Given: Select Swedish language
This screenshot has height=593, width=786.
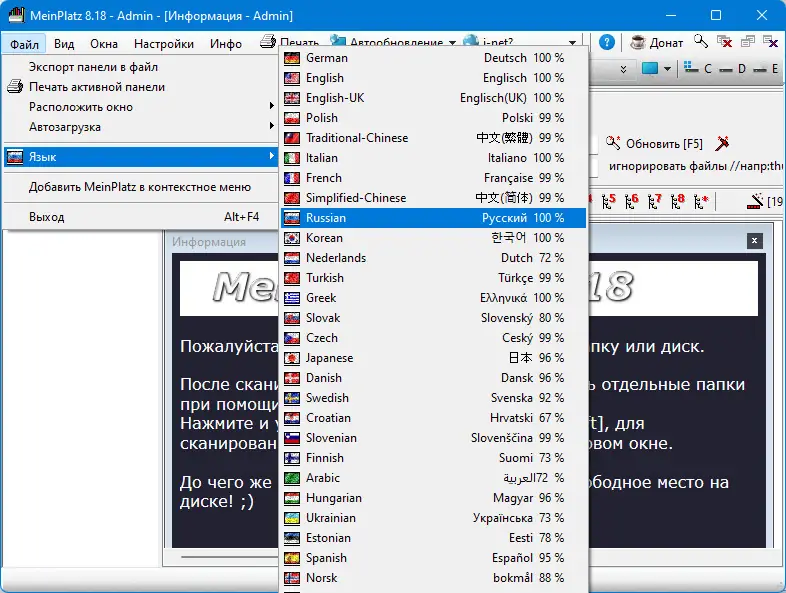Looking at the screenshot, I should [433, 398].
